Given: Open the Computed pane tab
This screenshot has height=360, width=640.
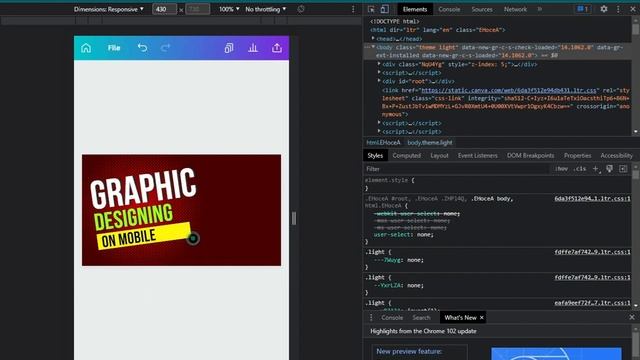Looking at the screenshot, I should pos(407,156).
